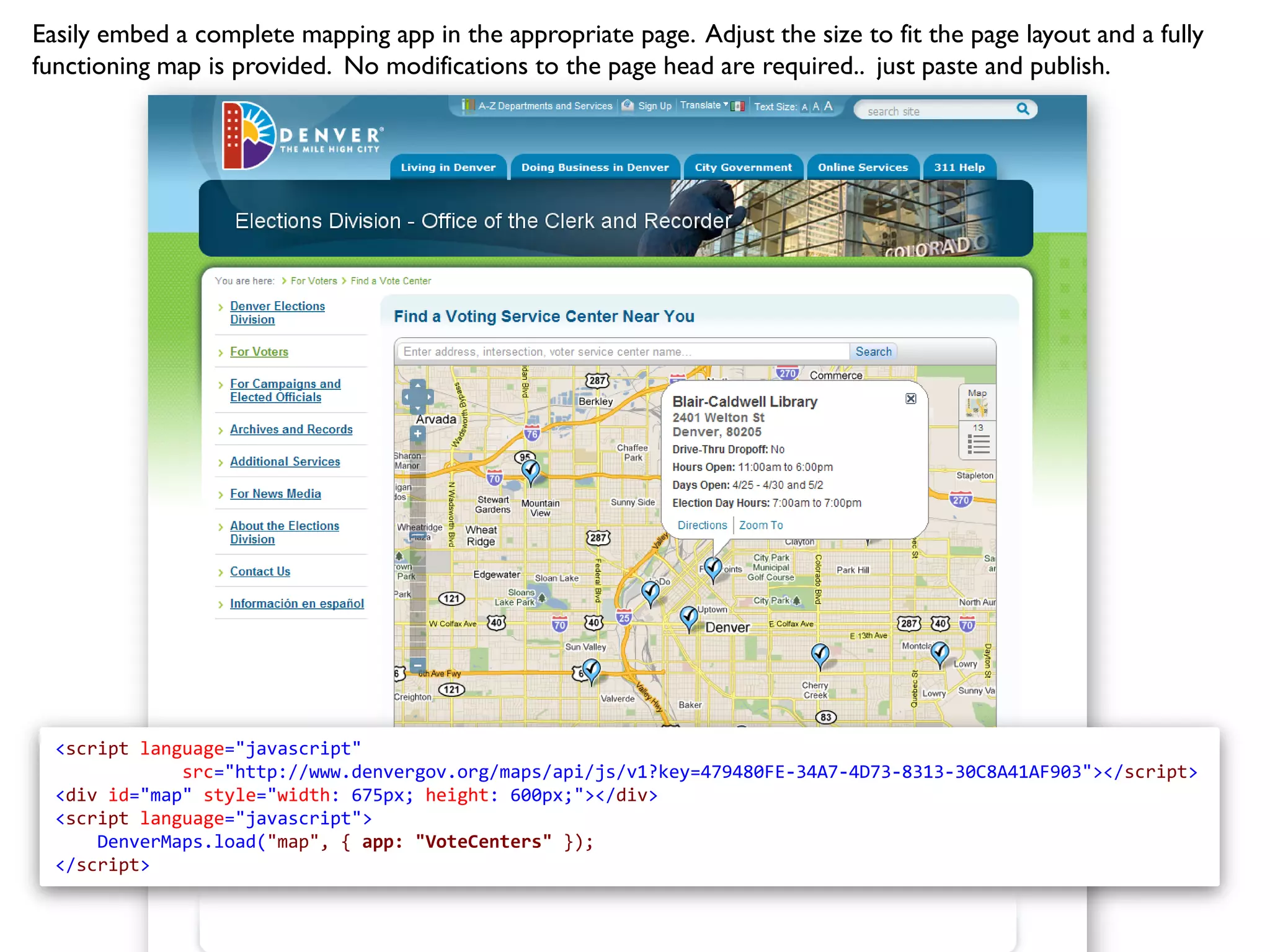
Task: Click the map Search button
Action: 873,351
